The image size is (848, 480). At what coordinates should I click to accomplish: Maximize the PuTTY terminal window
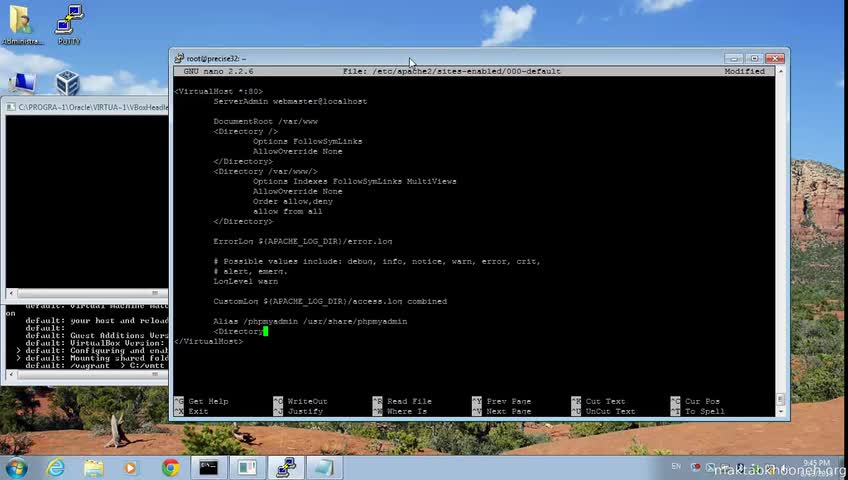(754, 58)
